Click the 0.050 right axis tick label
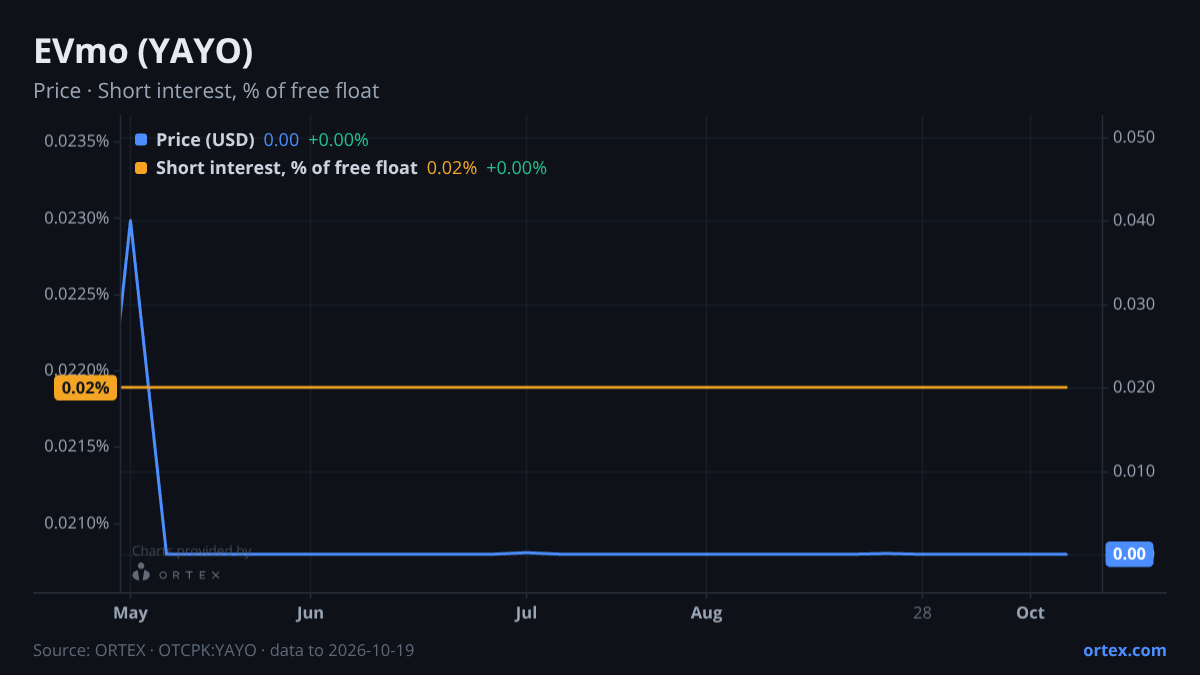Image resolution: width=1200 pixels, height=675 pixels. tap(1134, 136)
